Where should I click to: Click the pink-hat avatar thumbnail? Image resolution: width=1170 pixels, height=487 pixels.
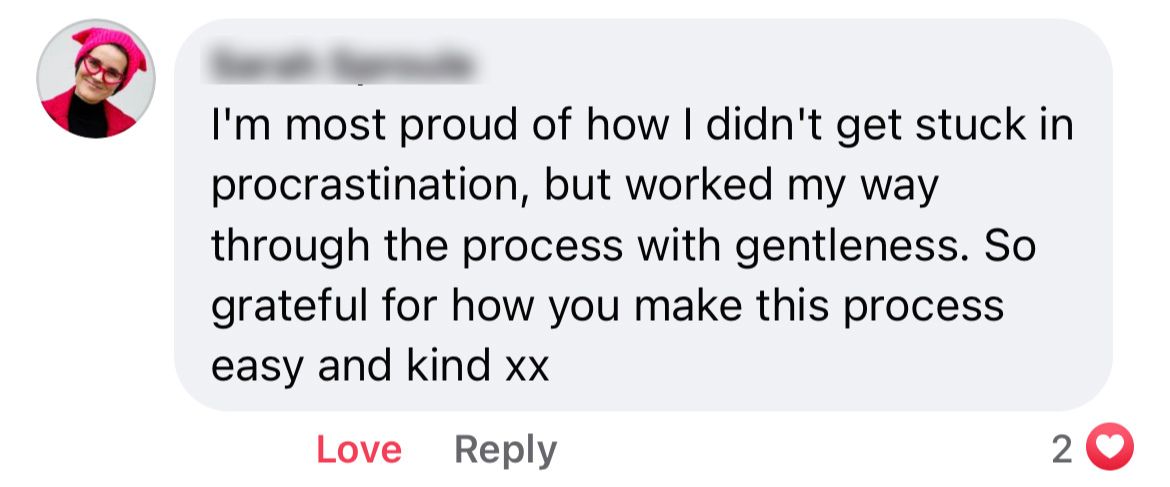pyautogui.click(x=96, y=78)
